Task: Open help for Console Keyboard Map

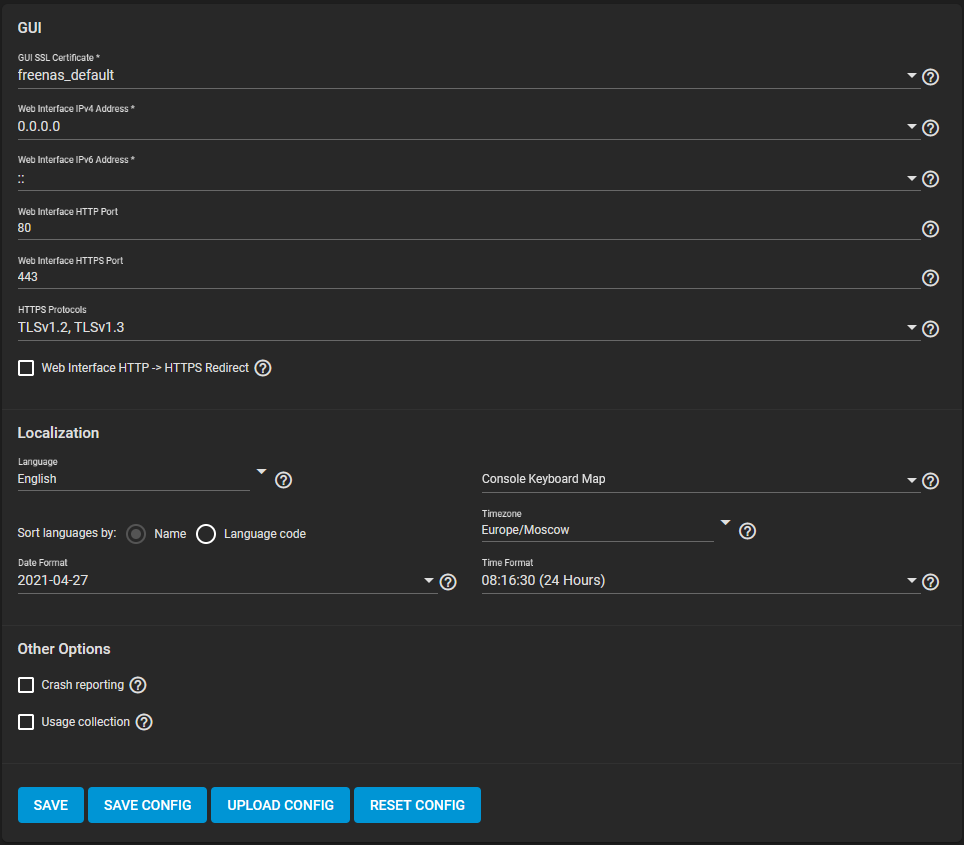Action: click(x=930, y=481)
